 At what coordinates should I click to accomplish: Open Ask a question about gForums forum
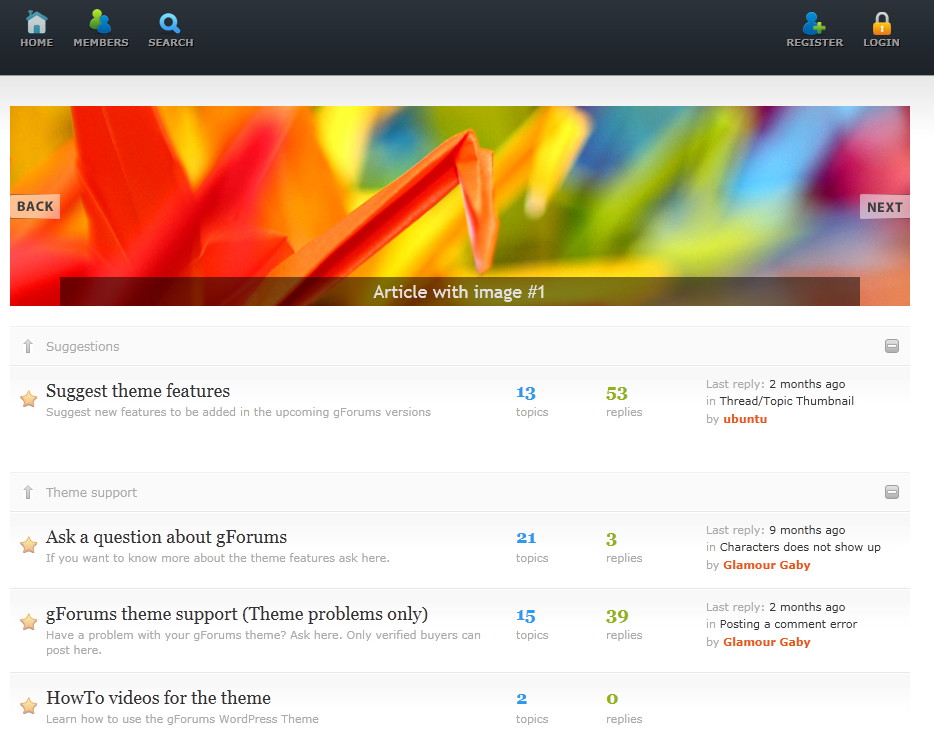[166, 537]
